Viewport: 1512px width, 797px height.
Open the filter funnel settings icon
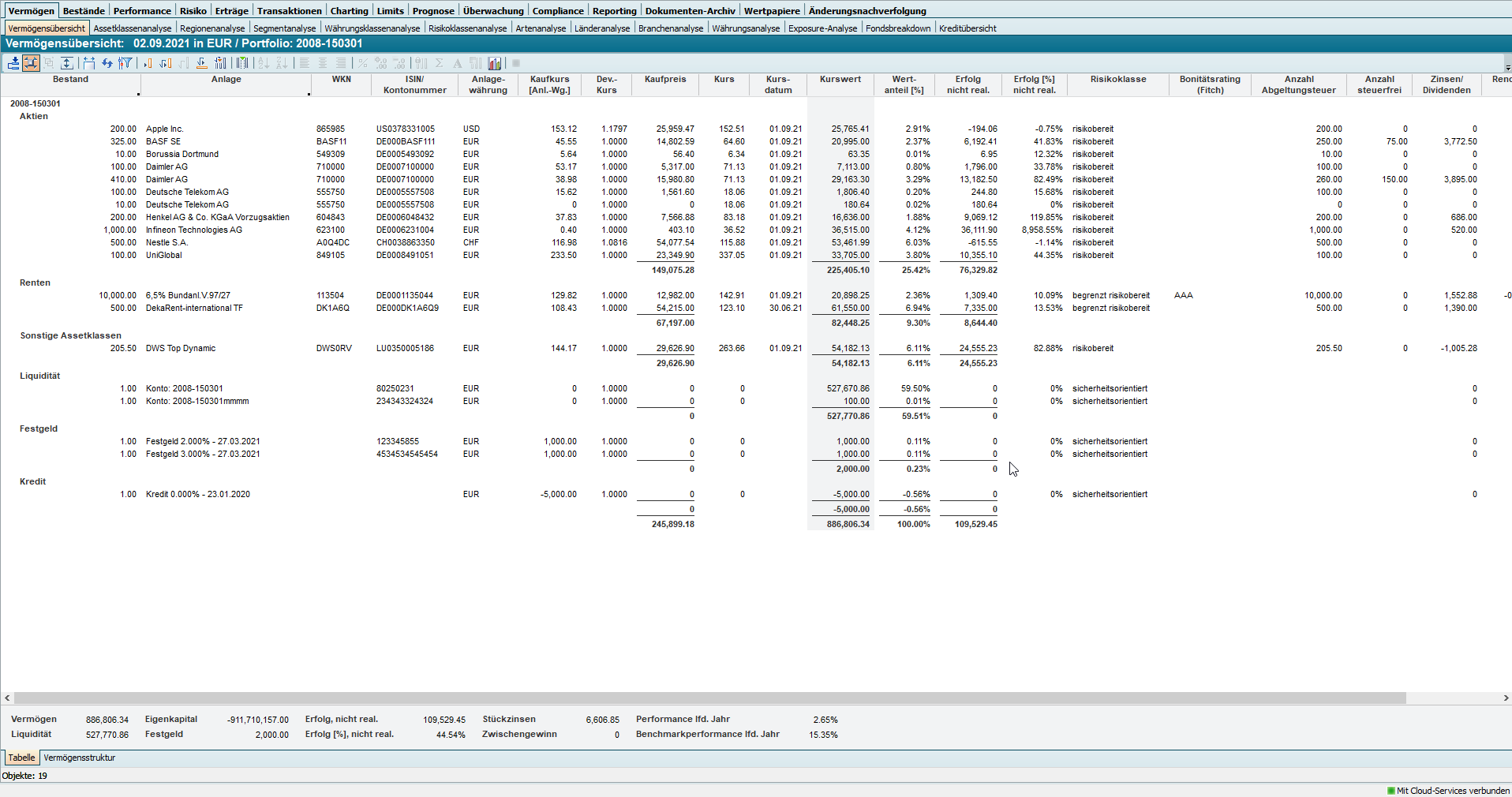click(125, 63)
